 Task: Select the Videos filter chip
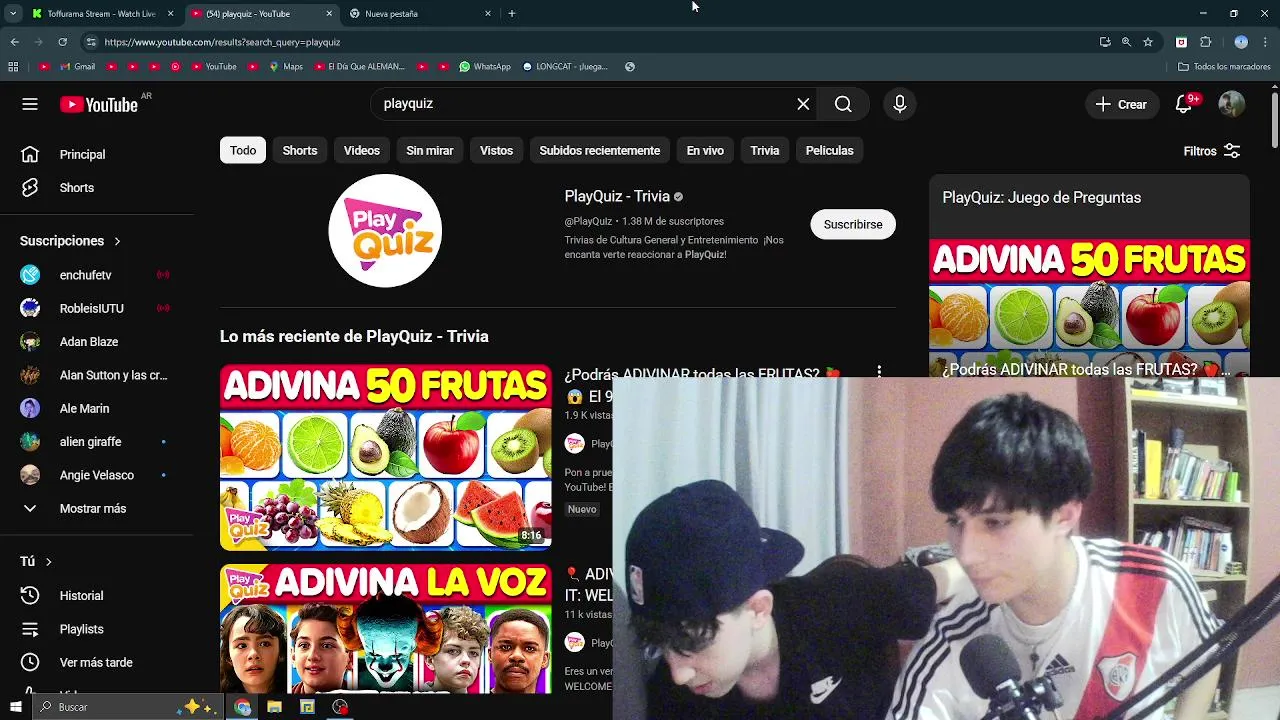tap(362, 150)
